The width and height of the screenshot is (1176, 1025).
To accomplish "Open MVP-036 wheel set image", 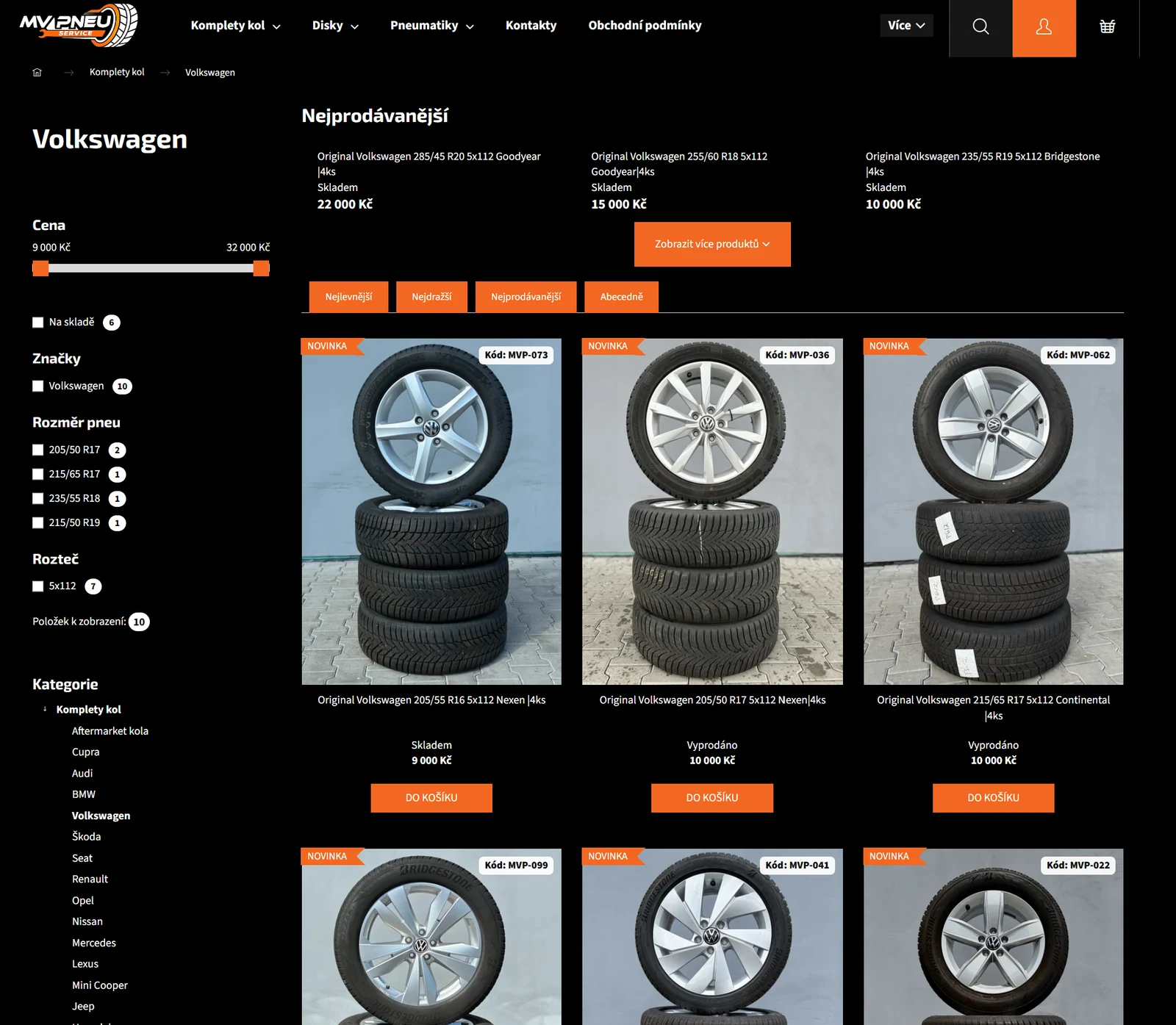I will (x=712, y=511).
